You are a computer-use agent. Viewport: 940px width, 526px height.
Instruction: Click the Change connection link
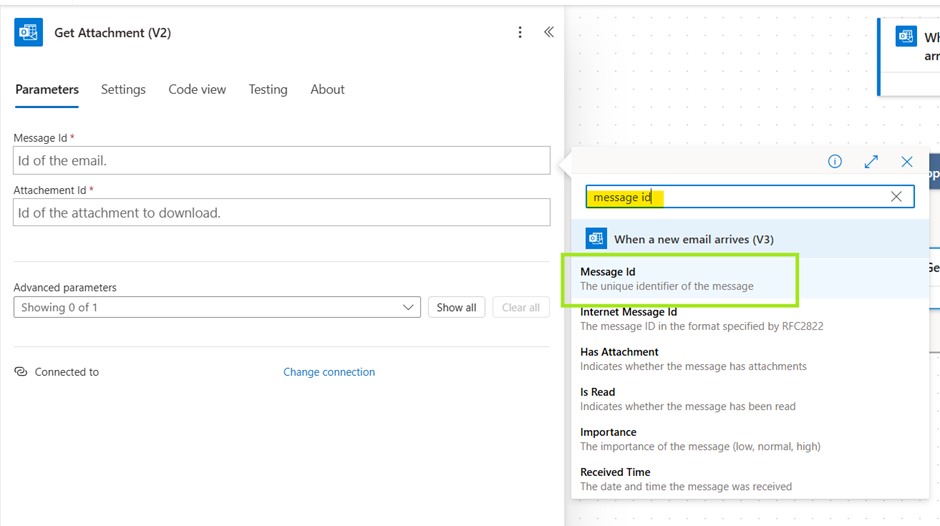[329, 372]
